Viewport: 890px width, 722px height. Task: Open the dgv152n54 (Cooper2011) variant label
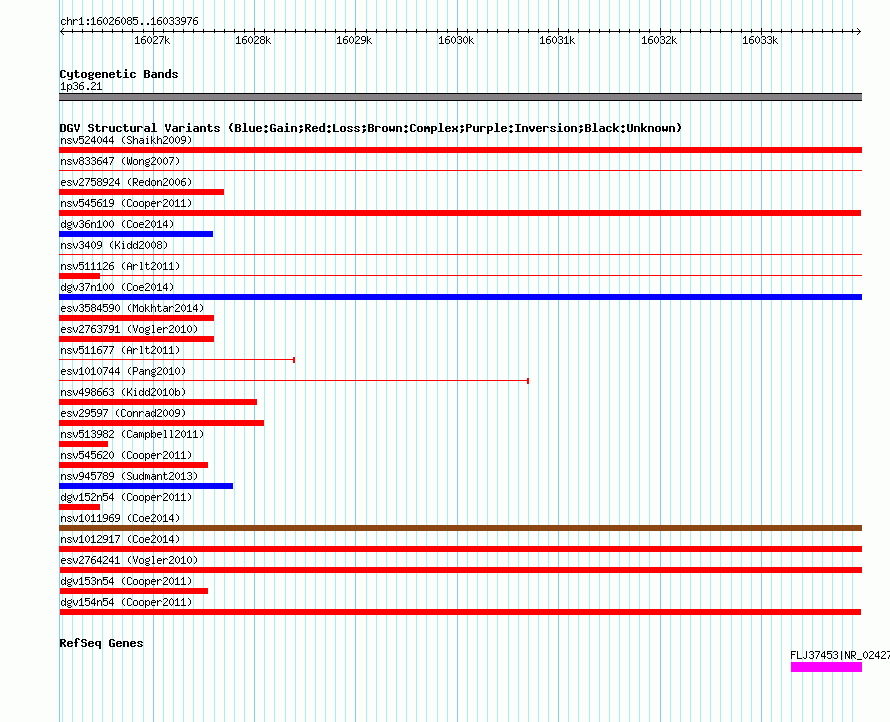coord(126,497)
